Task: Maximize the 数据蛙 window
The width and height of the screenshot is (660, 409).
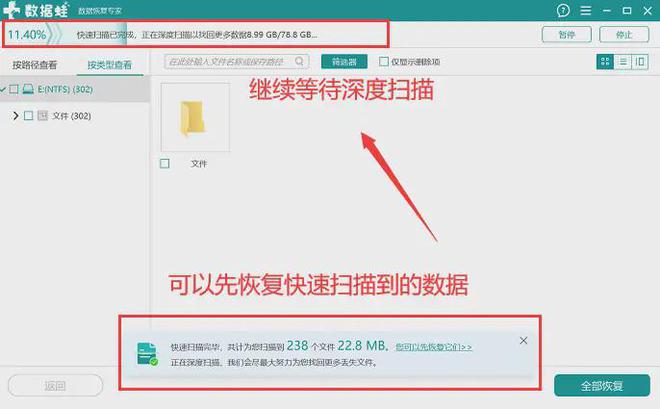Action: 627,11
